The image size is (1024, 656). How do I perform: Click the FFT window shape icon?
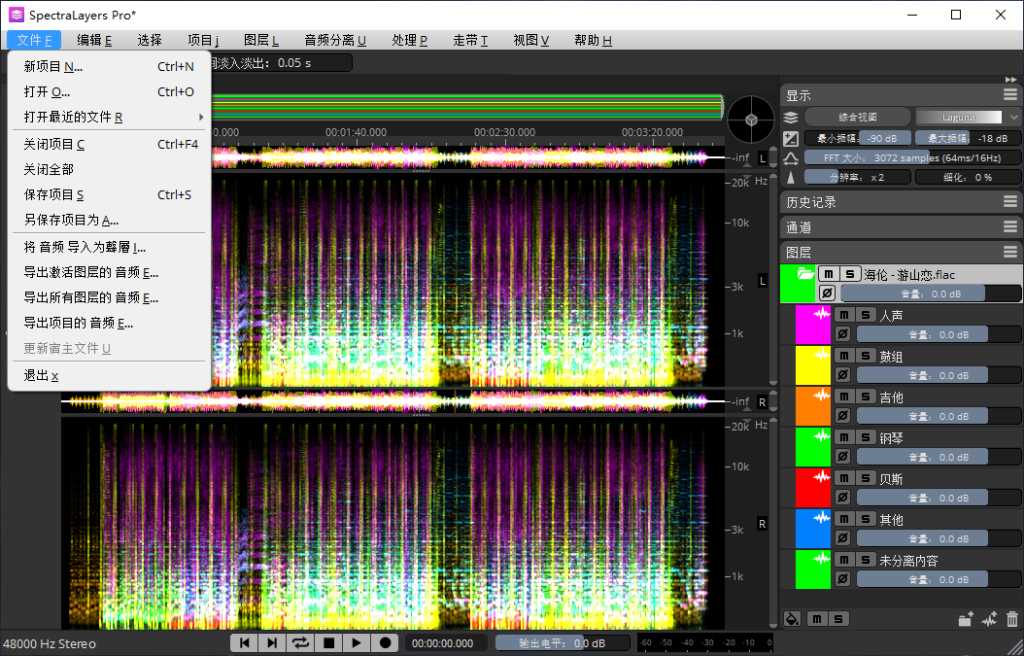coord(791,157)
